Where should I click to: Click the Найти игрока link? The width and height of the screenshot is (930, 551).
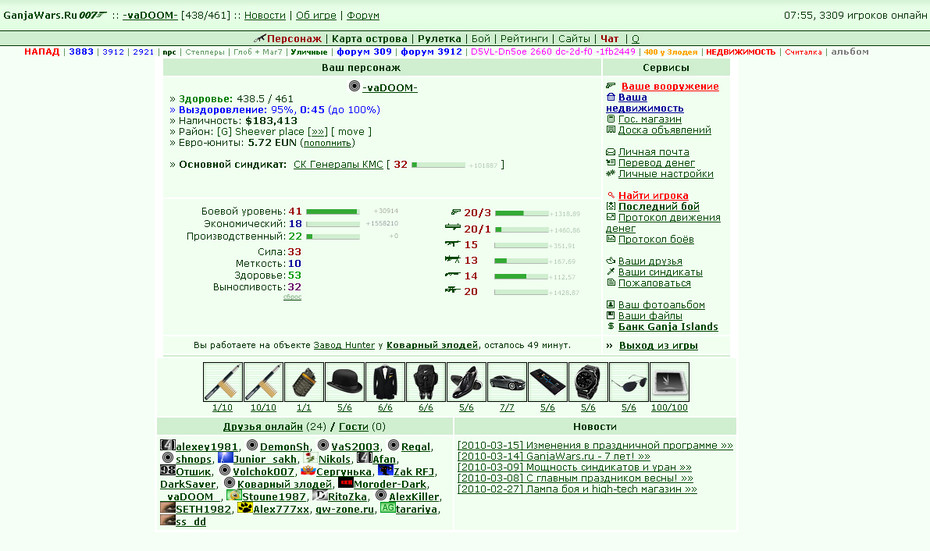(653, 195)
